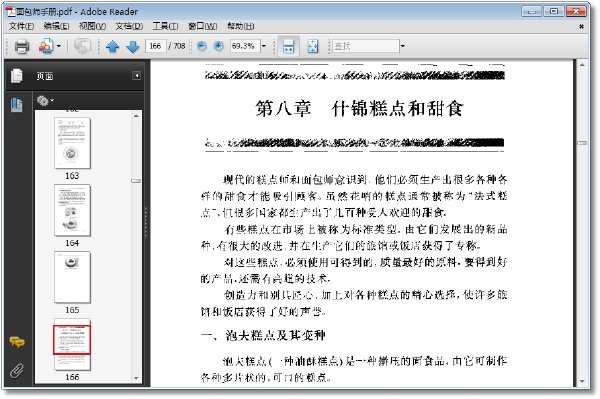
Task: Click thumbnail panel scroll up arrow
Action: tap(136, 116)
